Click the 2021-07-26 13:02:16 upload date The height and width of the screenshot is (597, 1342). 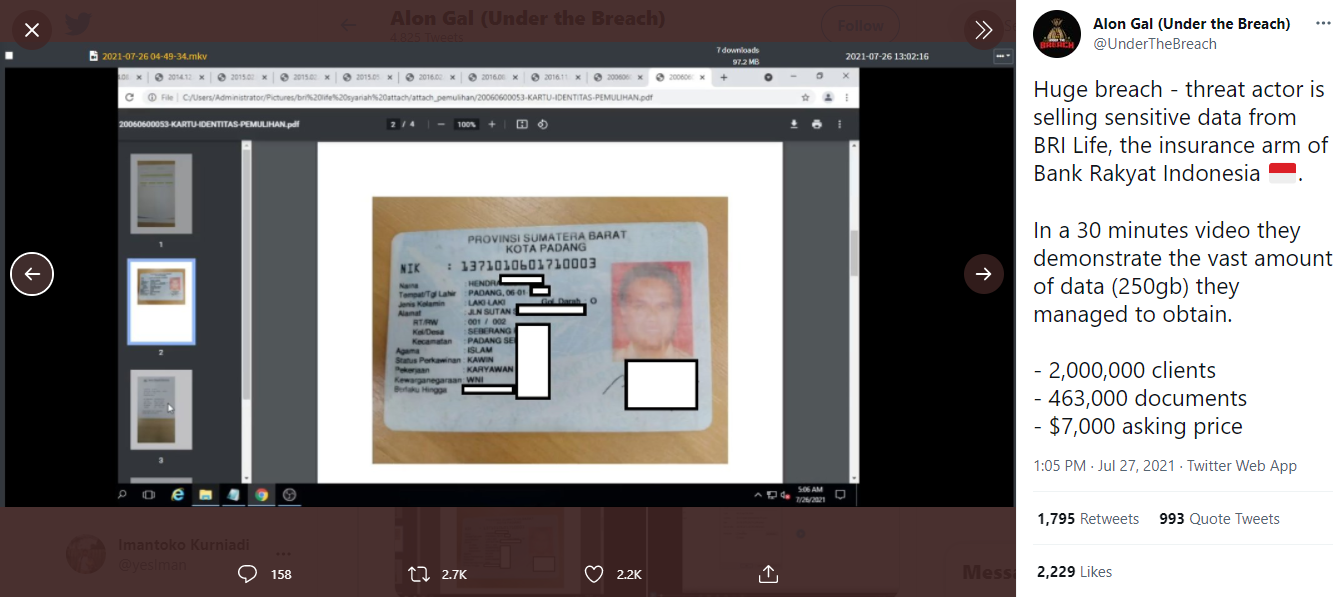[887, 56]
